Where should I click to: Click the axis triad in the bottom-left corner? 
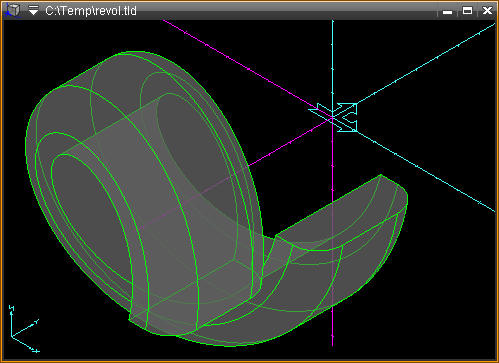click(x=23, y=329)
